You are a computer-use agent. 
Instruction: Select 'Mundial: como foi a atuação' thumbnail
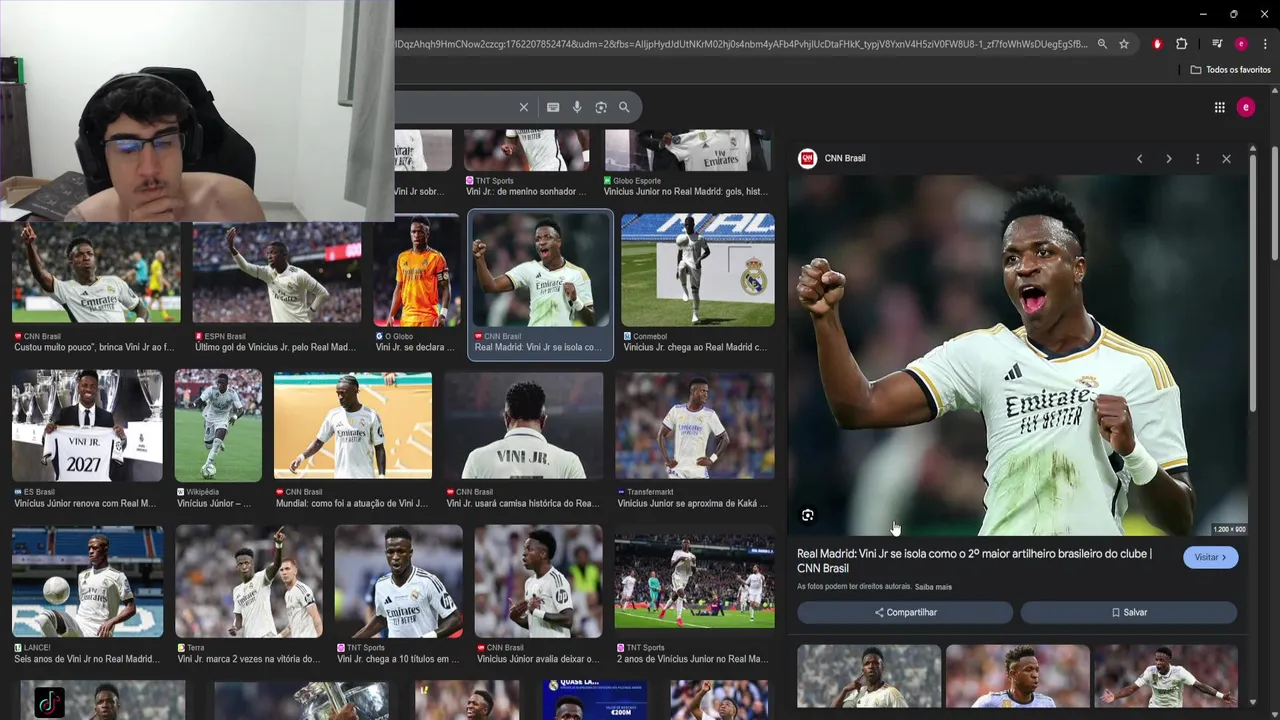[353, 426]
